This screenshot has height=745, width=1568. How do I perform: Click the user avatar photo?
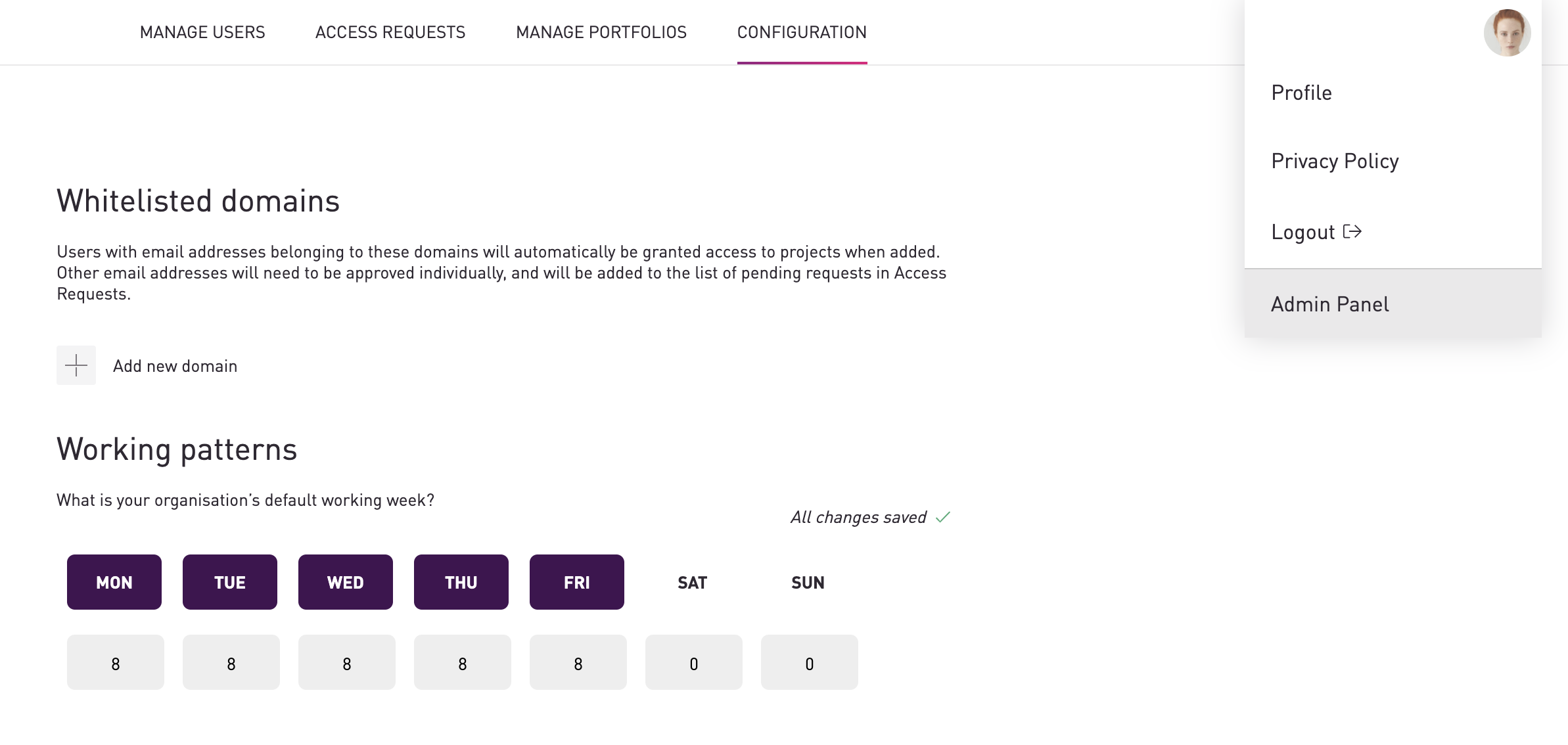point(1507,33)
